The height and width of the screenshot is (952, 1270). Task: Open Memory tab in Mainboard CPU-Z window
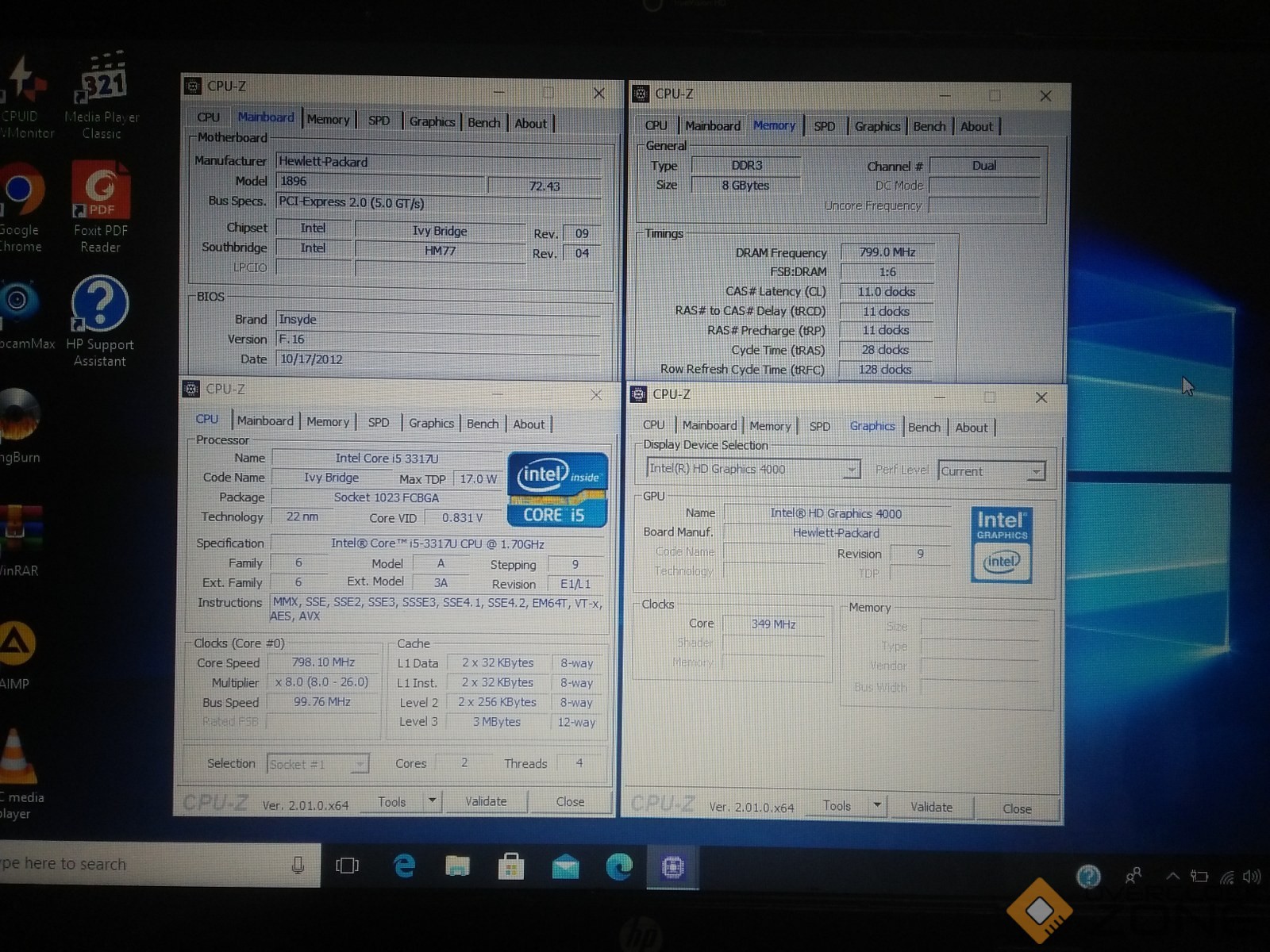pyautogui.click(x=328, y=120)
